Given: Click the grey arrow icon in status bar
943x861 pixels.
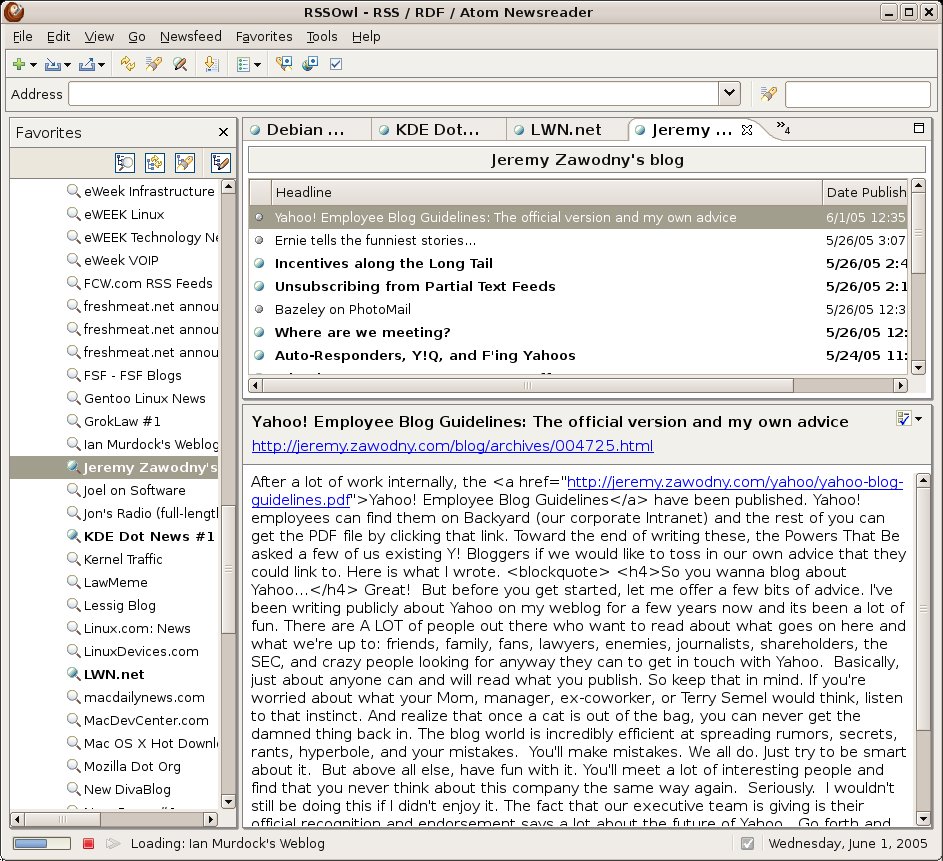Looking at the screenshot, I should click(112, 844).
